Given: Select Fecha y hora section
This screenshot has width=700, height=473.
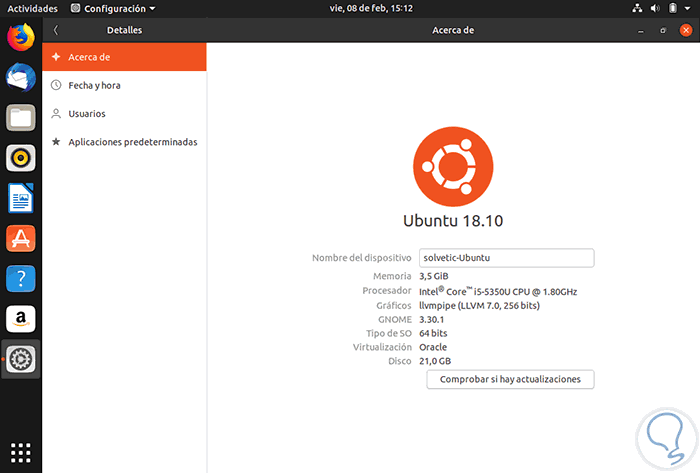Looking at the screenshot, I should coord(124,85).
